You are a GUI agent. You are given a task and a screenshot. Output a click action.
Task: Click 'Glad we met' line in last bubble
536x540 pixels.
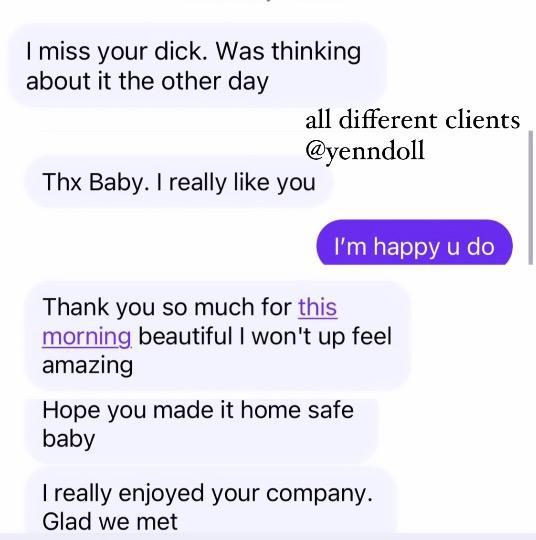[110, 521]
